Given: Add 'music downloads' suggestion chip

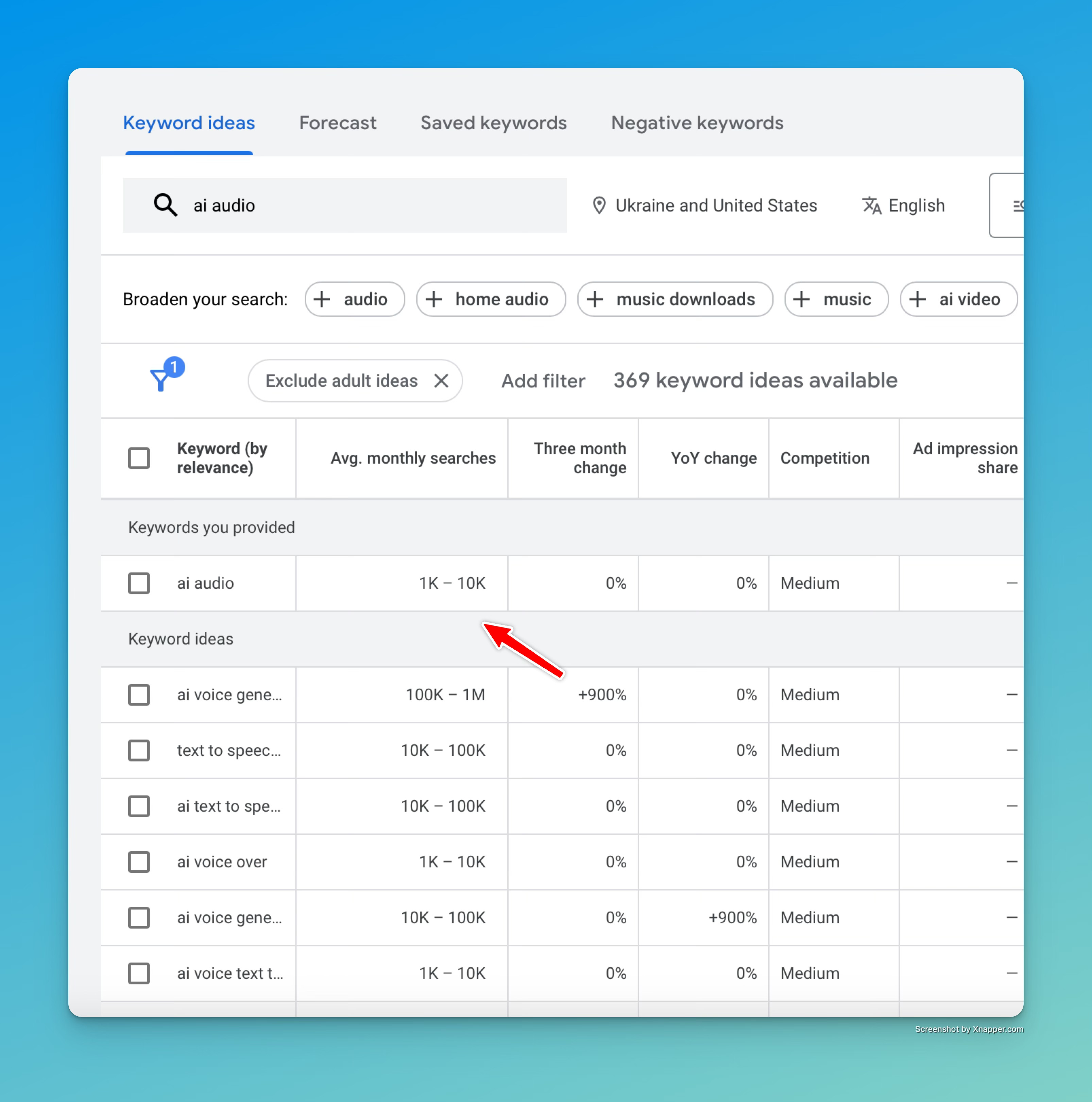Looking at the screenshot, I should coord(675,299).
